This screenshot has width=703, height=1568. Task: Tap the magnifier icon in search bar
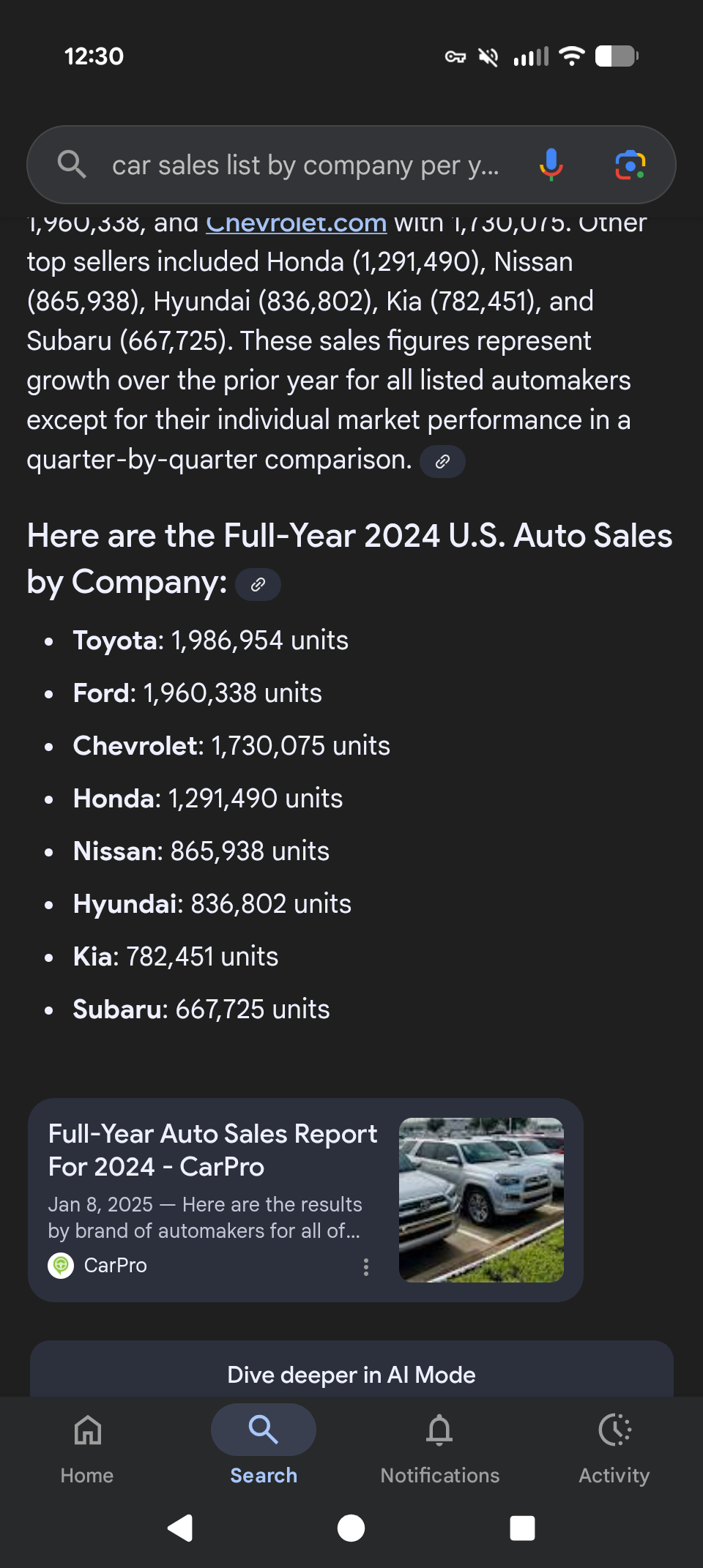point(72,164)
